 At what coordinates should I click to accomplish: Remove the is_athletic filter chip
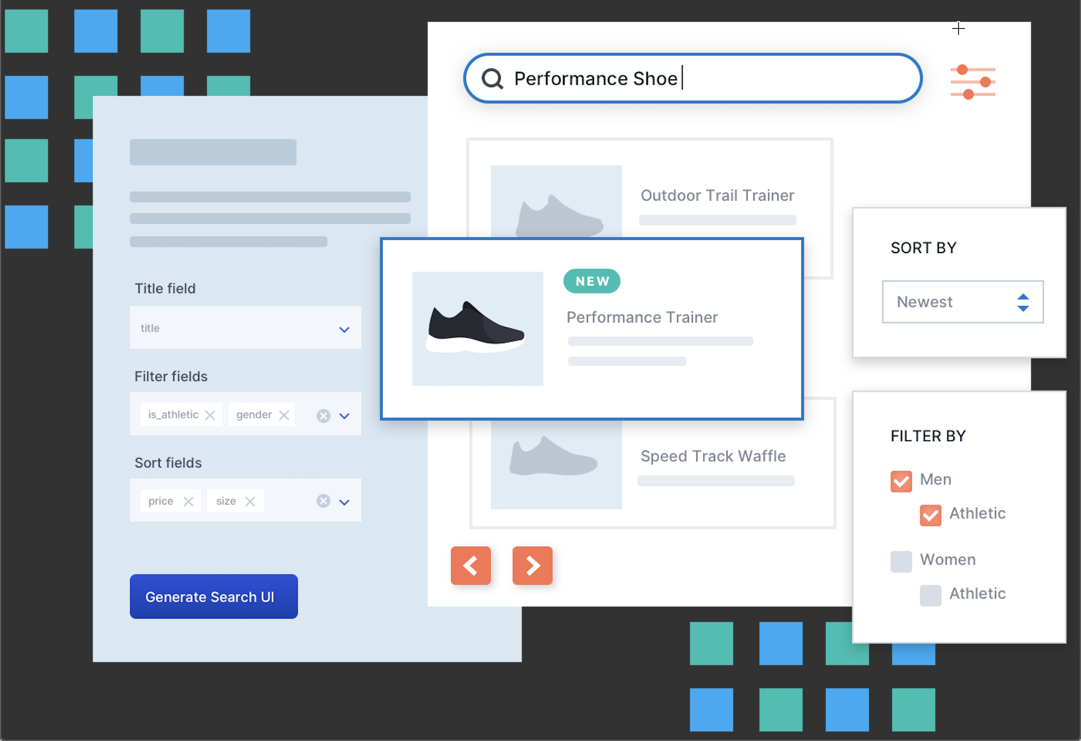[211, 413]
